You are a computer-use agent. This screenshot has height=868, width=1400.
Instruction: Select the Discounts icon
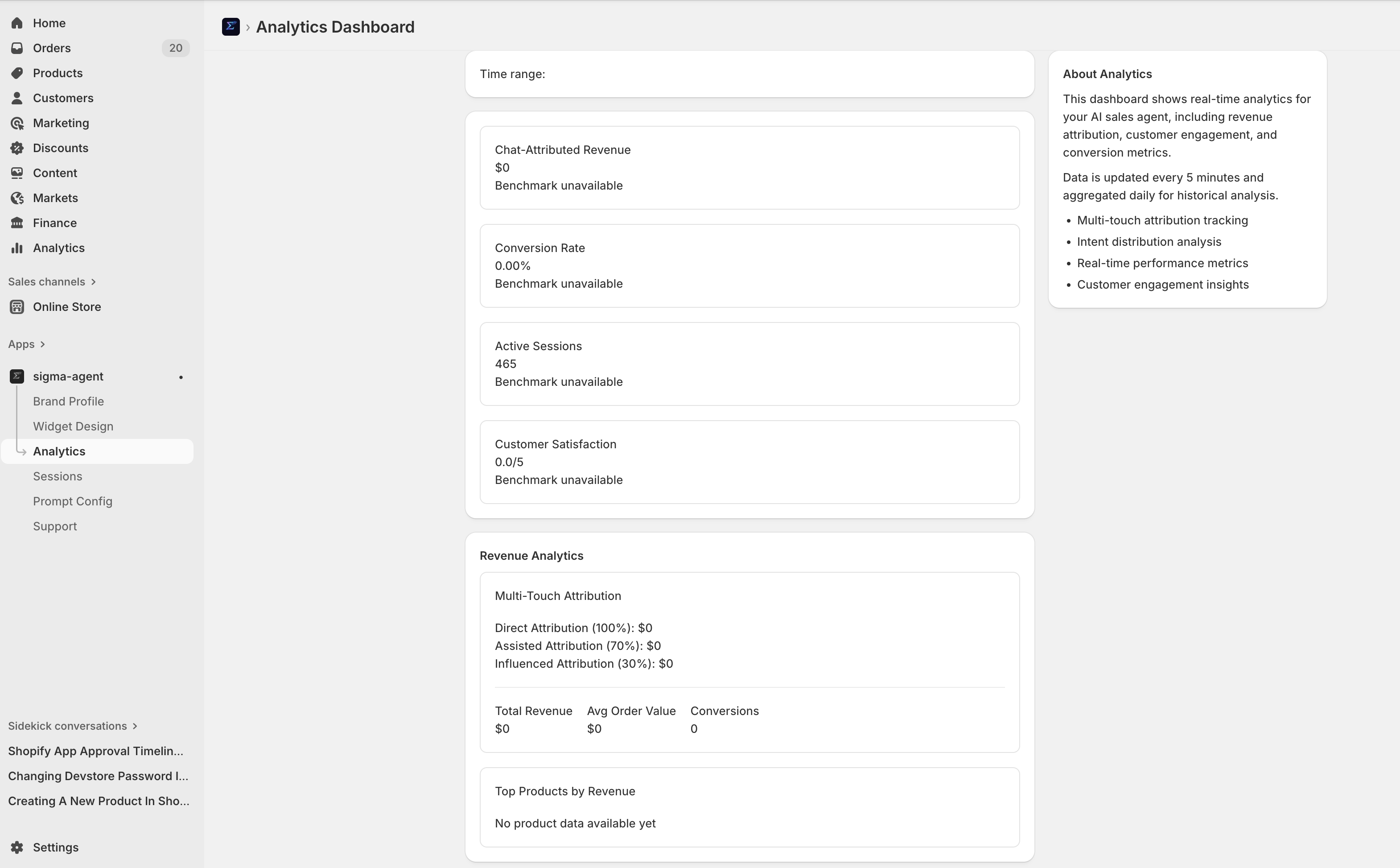[x=17, y=148]
